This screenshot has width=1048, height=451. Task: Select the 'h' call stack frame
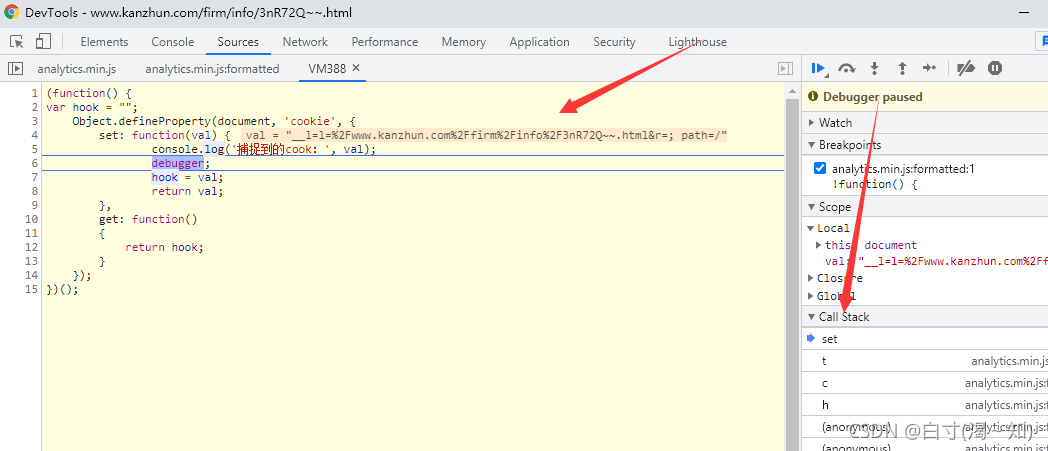pos(925,405)
